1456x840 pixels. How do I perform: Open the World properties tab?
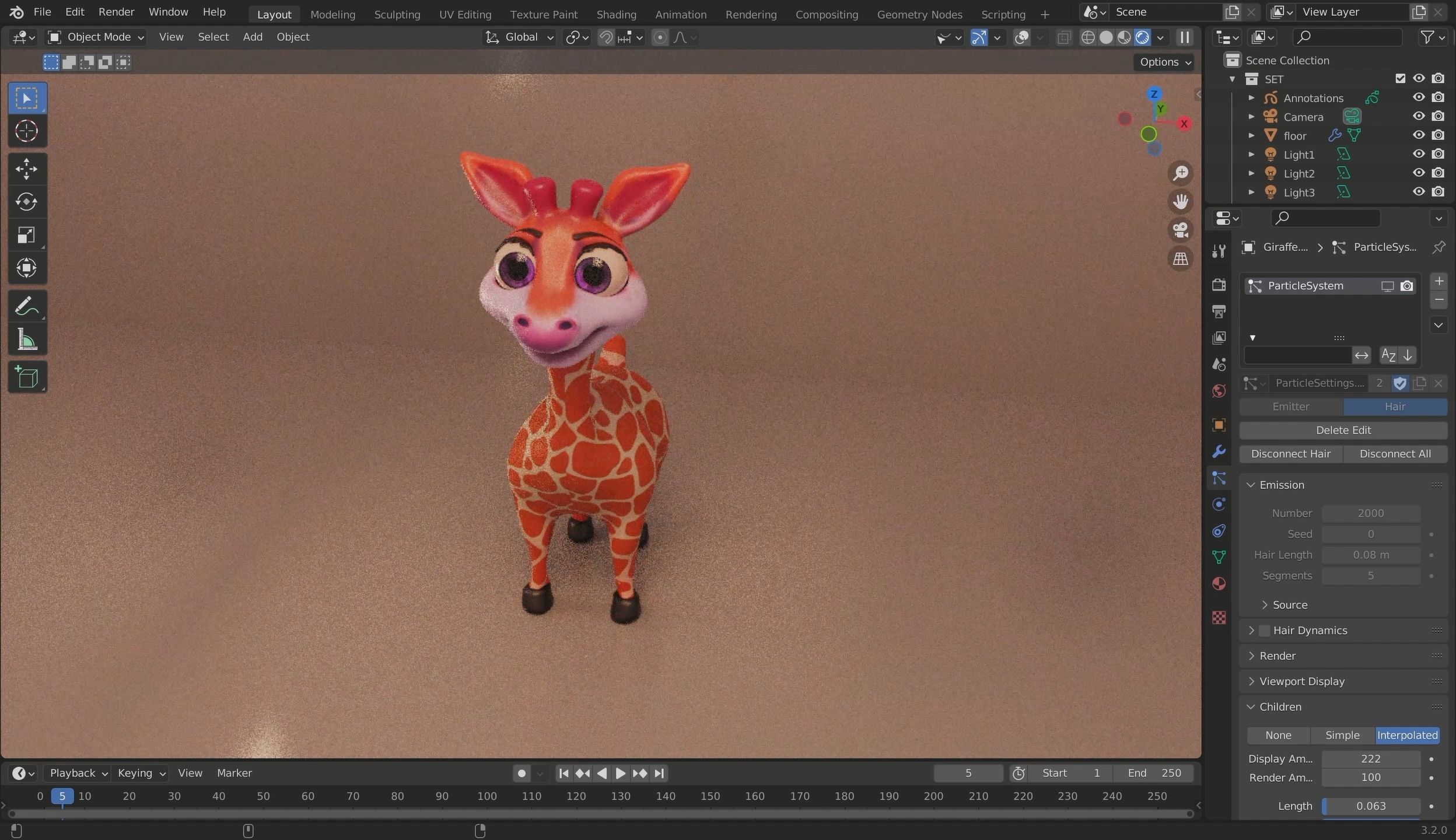[1219, 391]
